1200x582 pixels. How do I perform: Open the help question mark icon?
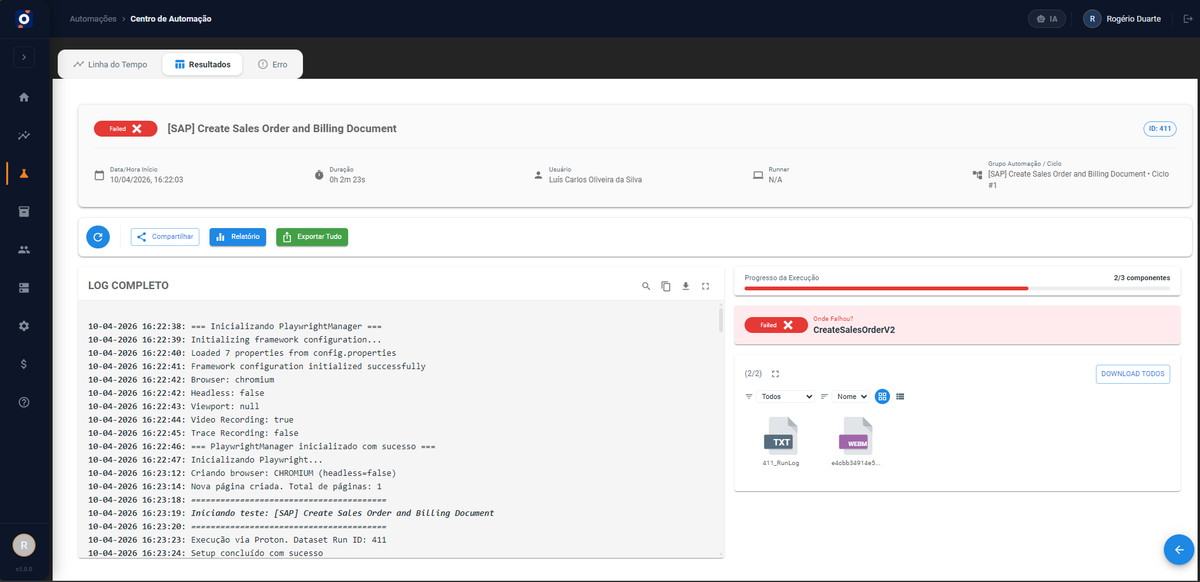(24, 402)
